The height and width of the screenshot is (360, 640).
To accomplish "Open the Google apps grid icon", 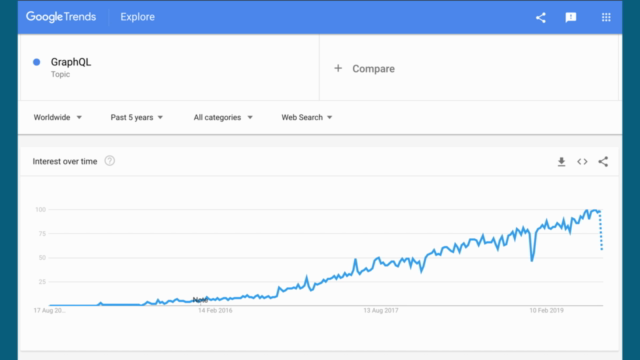I will pyautogui.click(x=606, y=17).
